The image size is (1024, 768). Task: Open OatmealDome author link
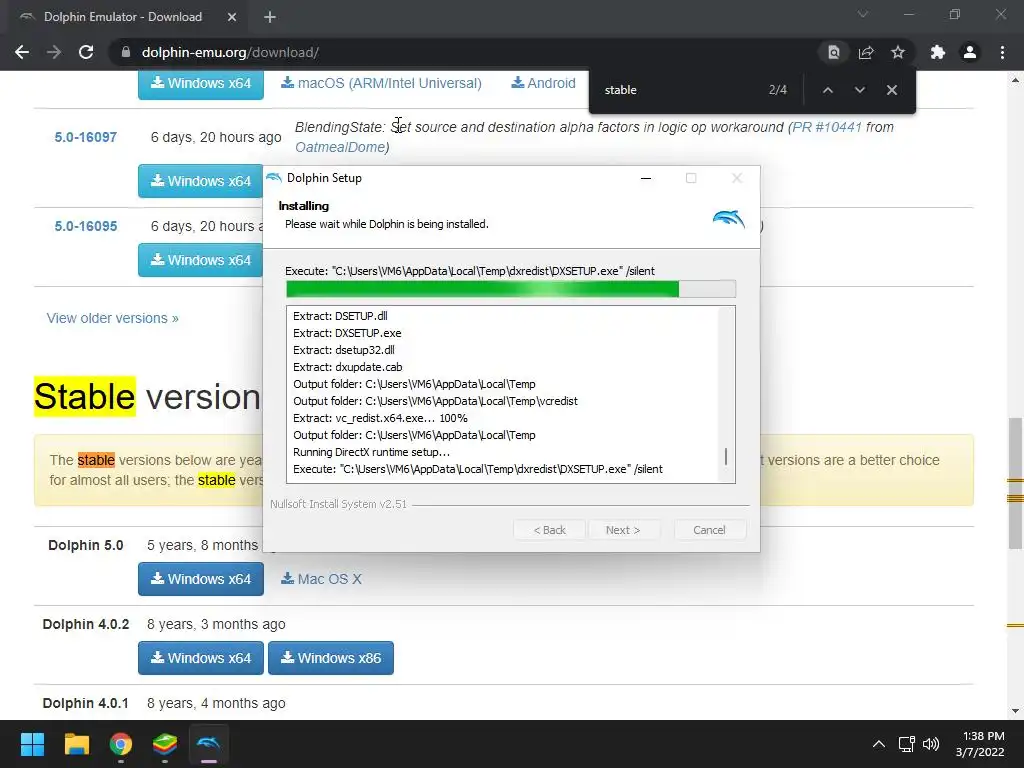[340, 148]
